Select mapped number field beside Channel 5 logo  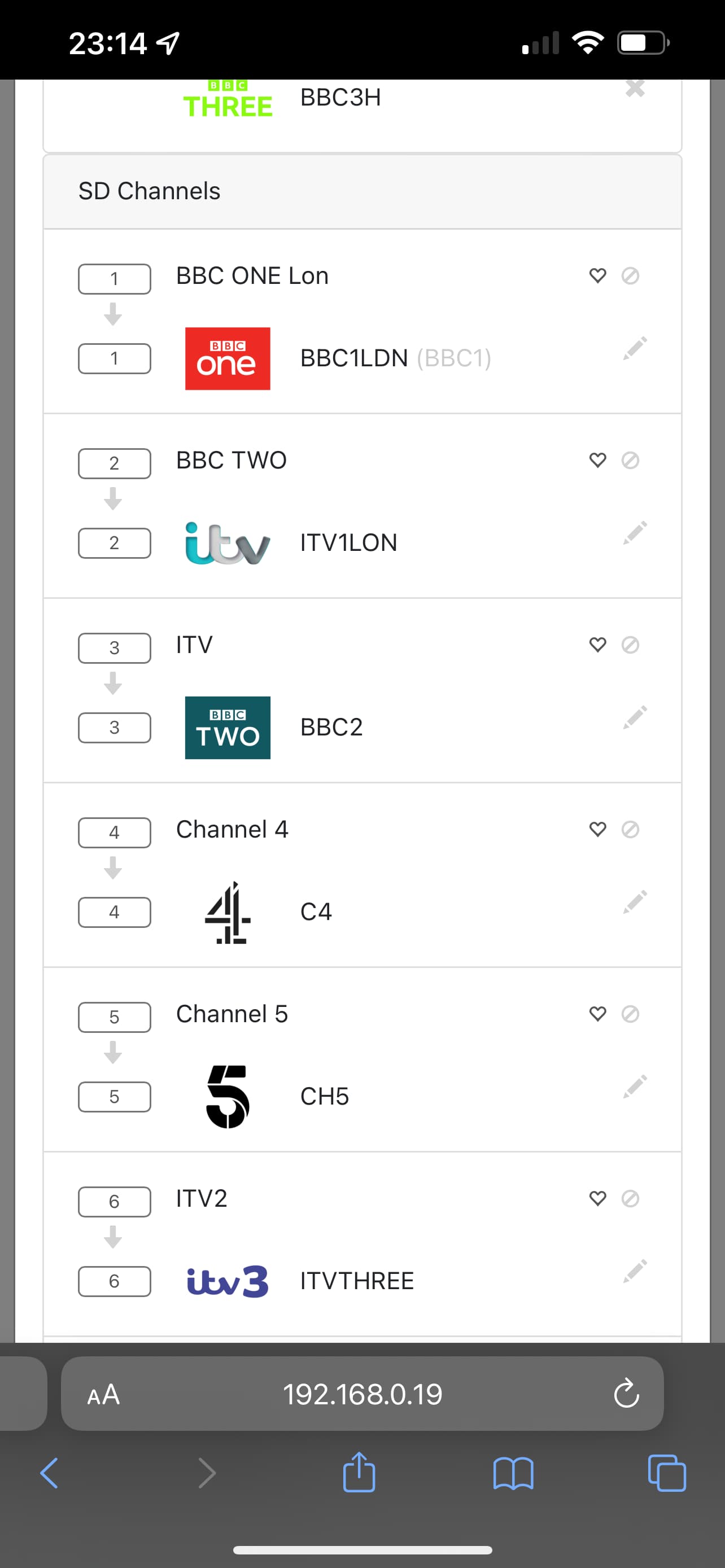(115, 1097)
